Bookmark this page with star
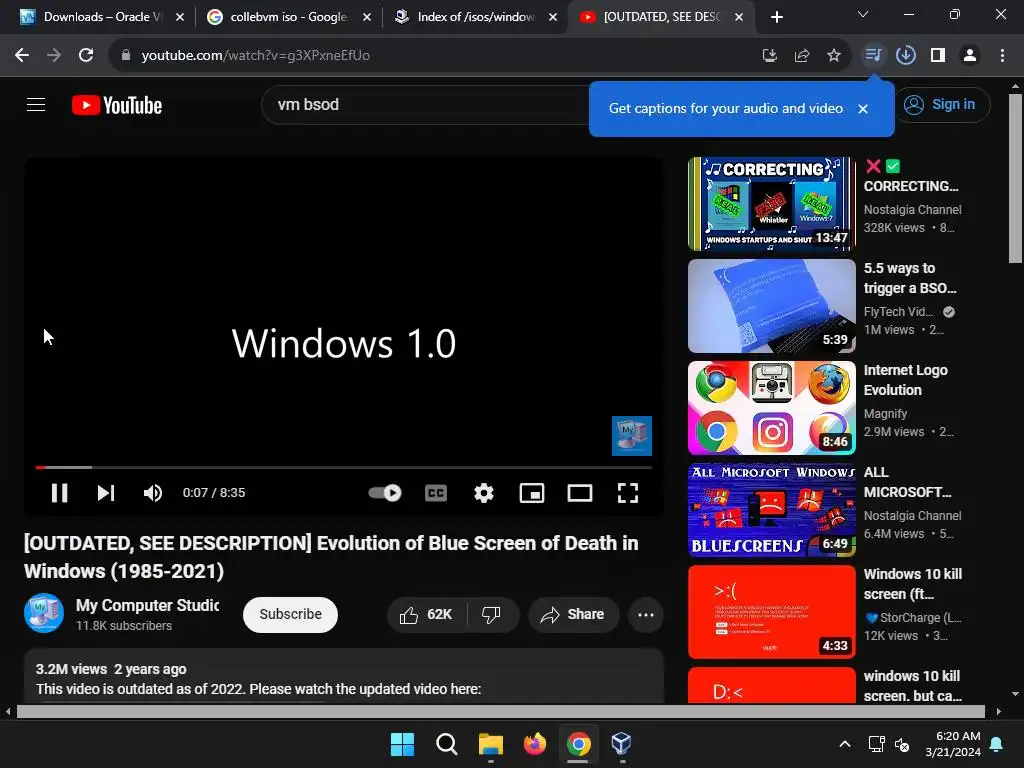Image resolution: width=1024 pixels, height=768 pixels. tap(834, 56)
